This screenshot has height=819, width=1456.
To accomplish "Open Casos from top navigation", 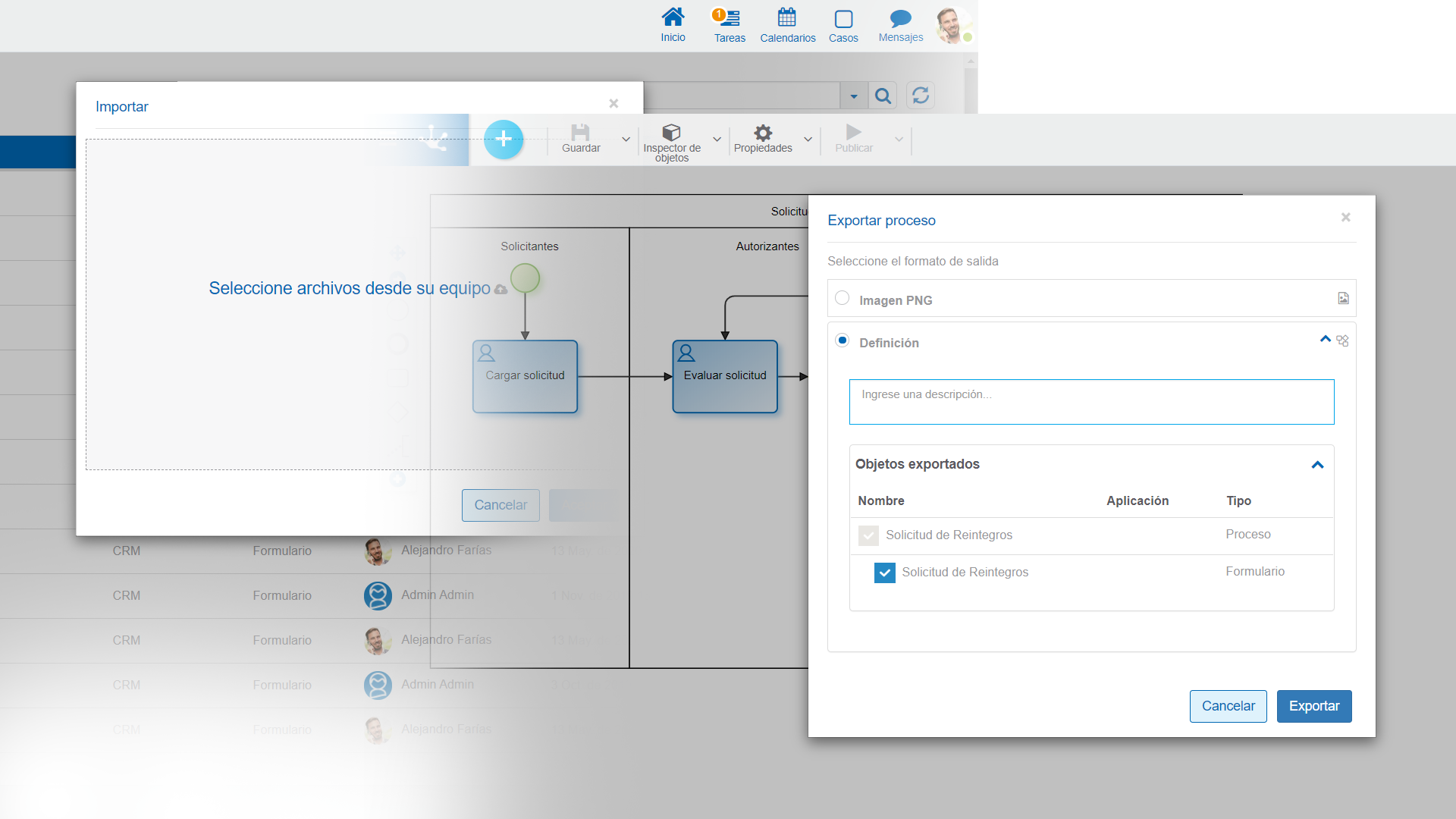I will (843, 25).
